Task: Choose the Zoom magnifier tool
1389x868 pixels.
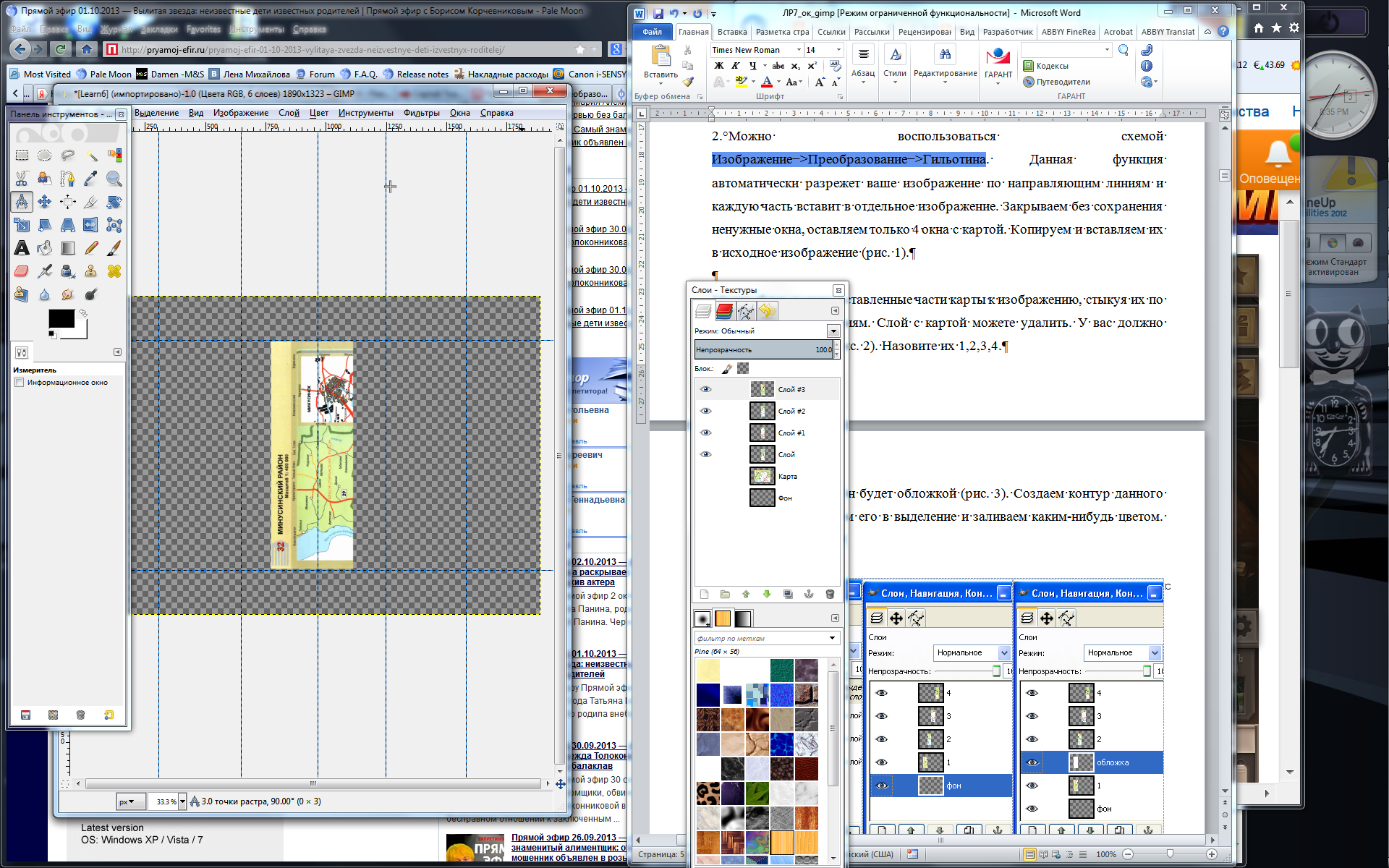Action: [114, 179]
